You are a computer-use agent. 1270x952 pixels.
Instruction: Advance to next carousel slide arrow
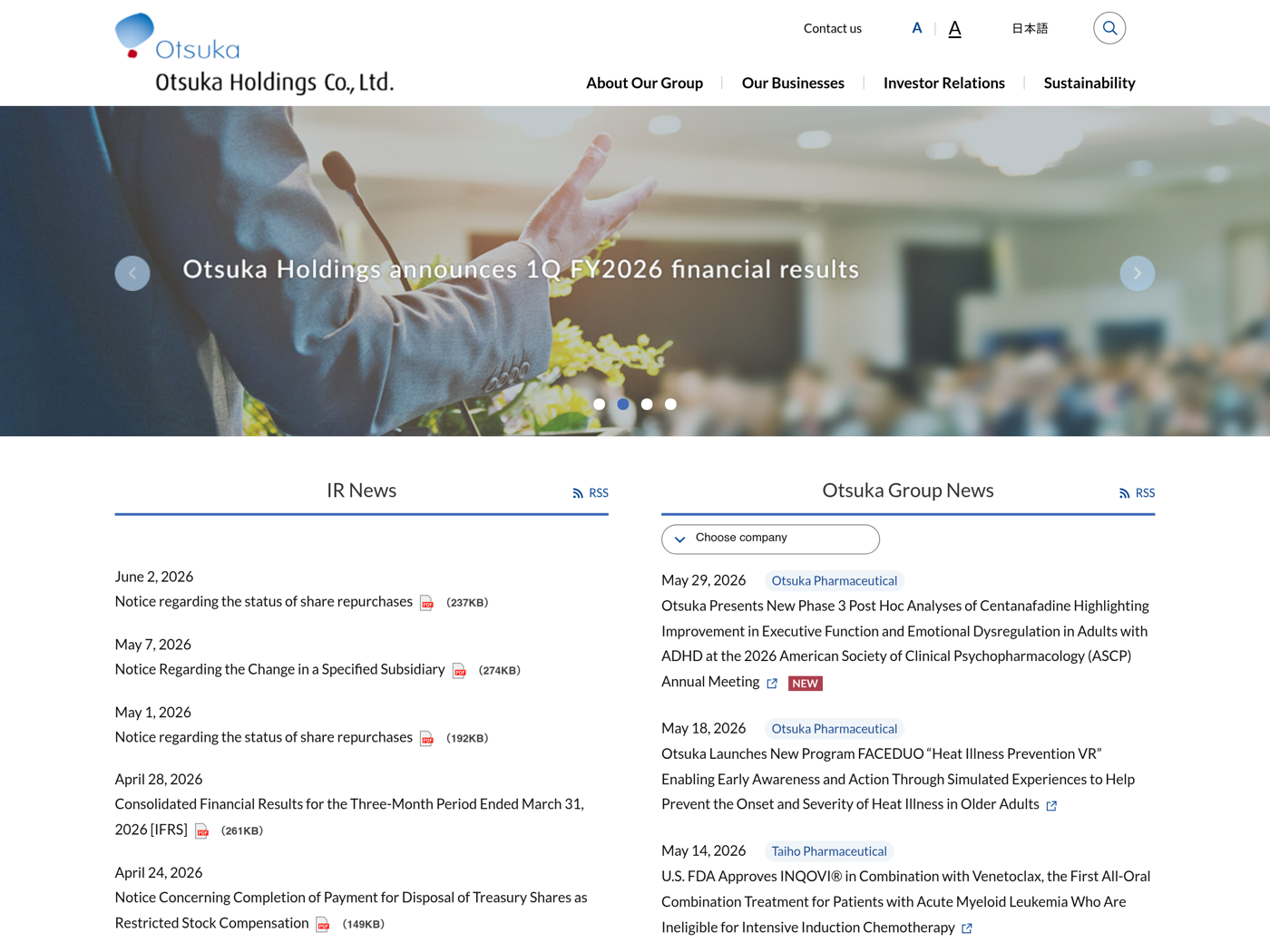(x=1138, y=273)
